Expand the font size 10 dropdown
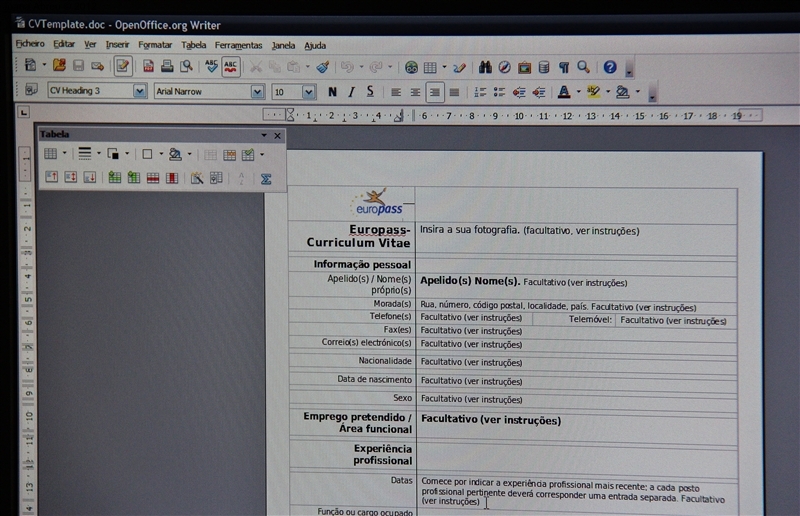 308,92
